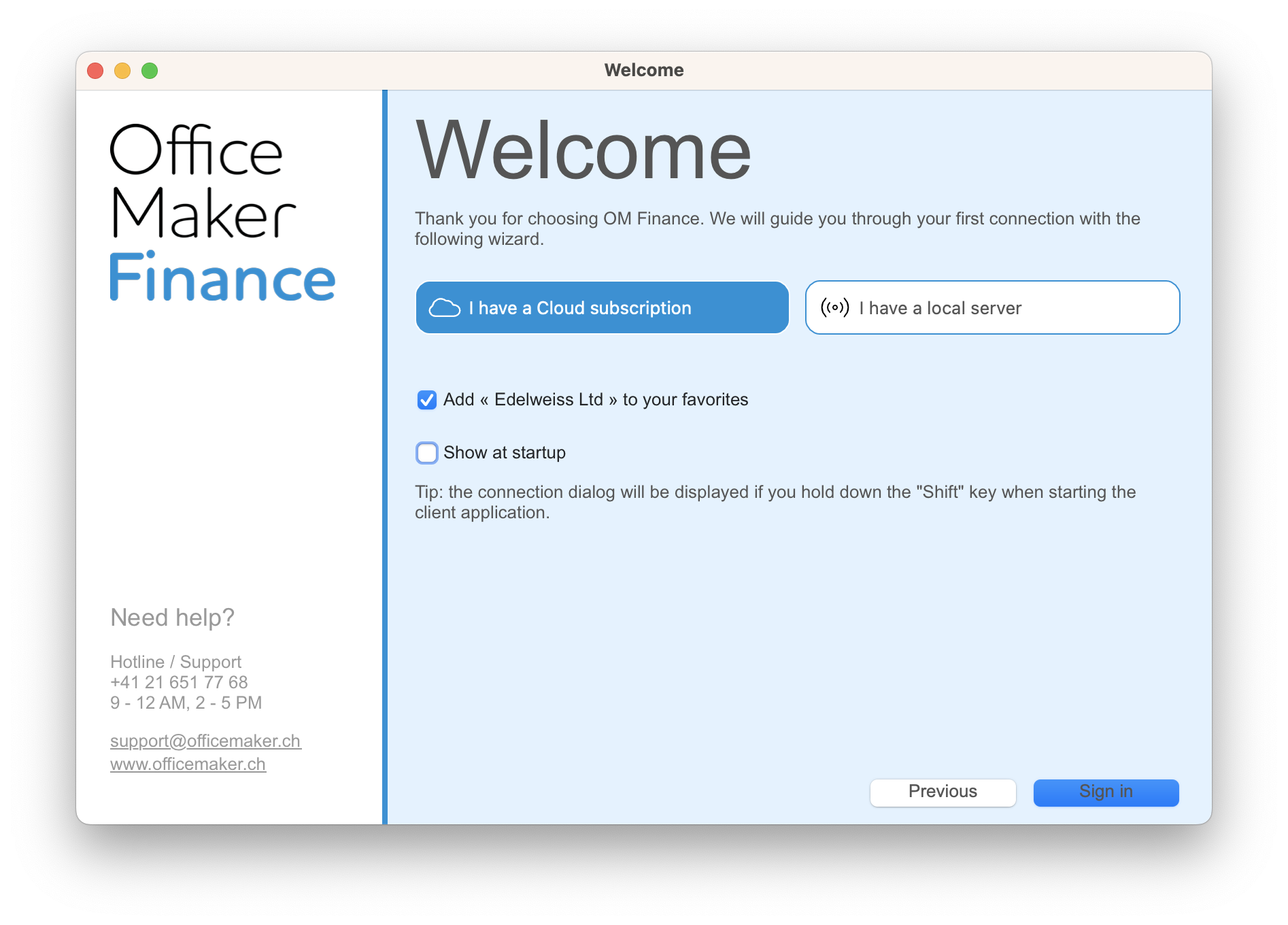Image resolution: width=1288 pixels, height=925 pixels.
Task: Maximize the window with green button
Action: pos(150,71)
